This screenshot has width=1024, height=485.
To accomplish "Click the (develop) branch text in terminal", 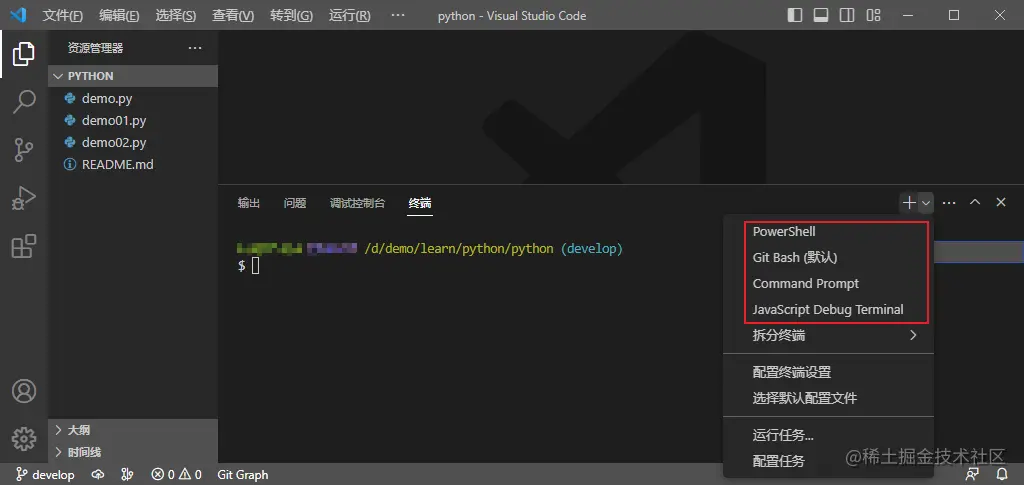I will 592,249.
